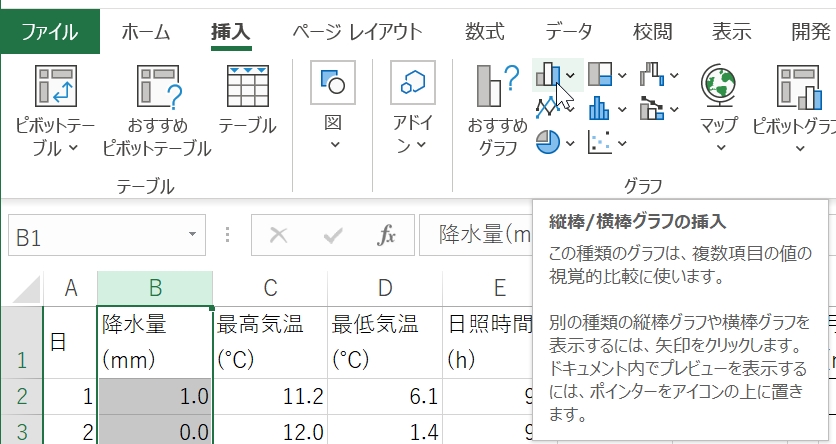This screenshot has width=836, height=444.
Task: Open the 校閲 tab
Action: tap(653, 32)
